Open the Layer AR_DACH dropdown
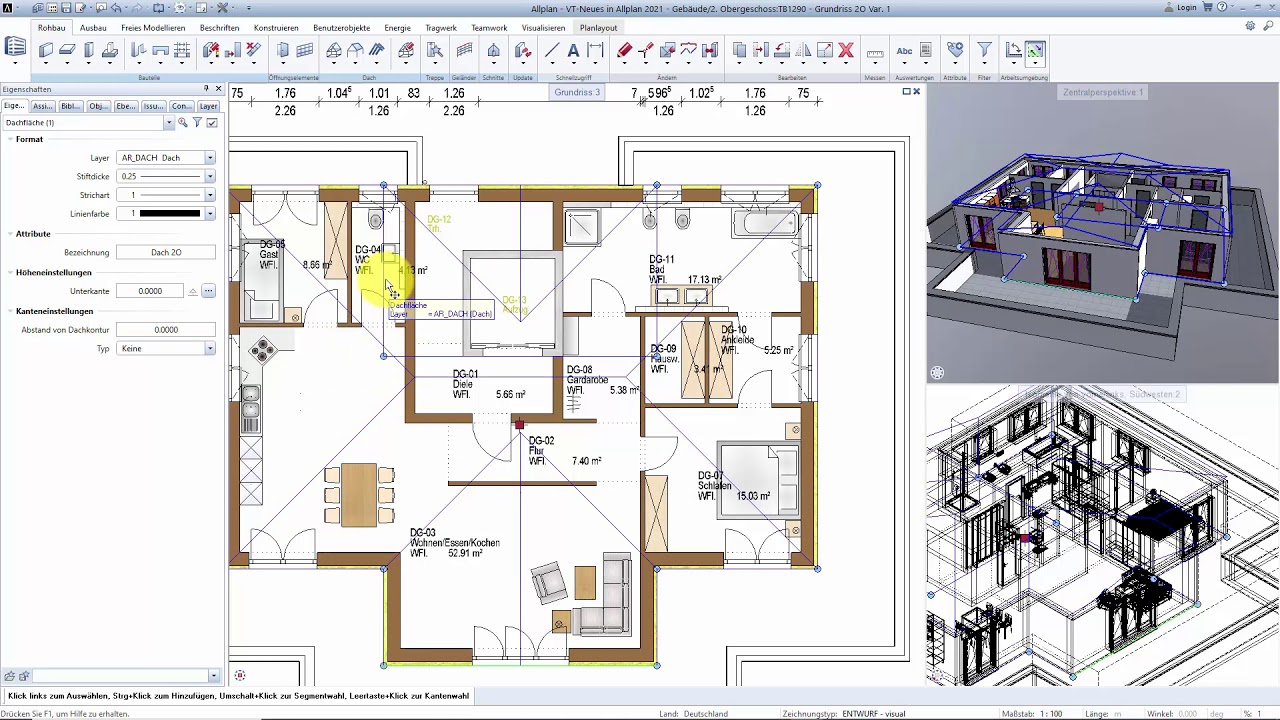1280x720 pixels. (x=209, y=158)
